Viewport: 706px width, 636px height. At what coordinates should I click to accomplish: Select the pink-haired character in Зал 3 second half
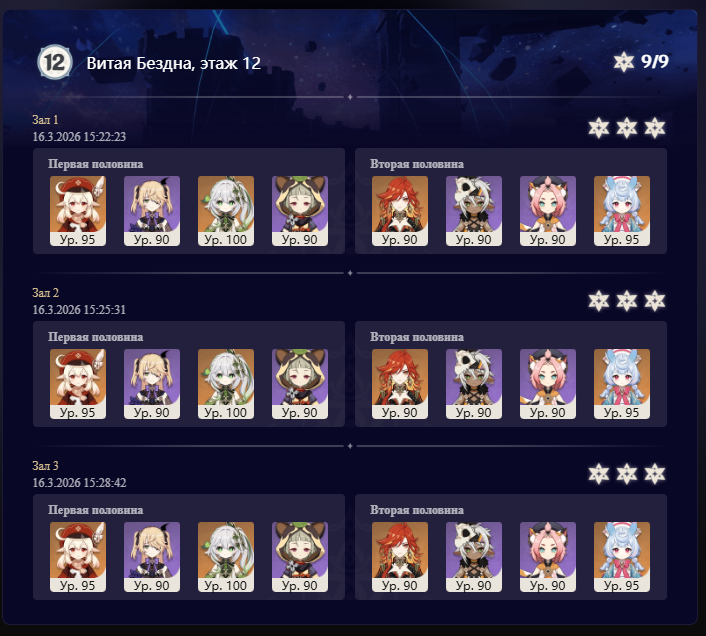(548, 557)
